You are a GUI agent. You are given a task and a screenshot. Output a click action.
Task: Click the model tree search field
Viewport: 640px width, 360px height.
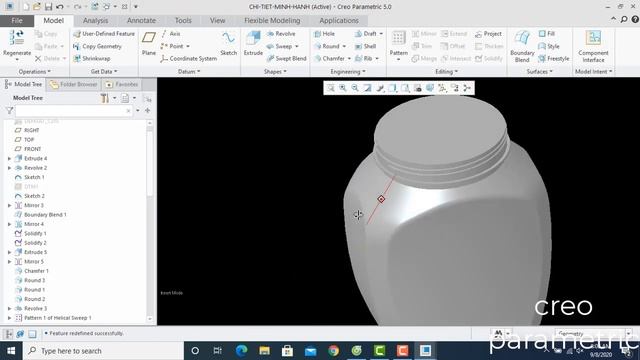pos(74,111)
